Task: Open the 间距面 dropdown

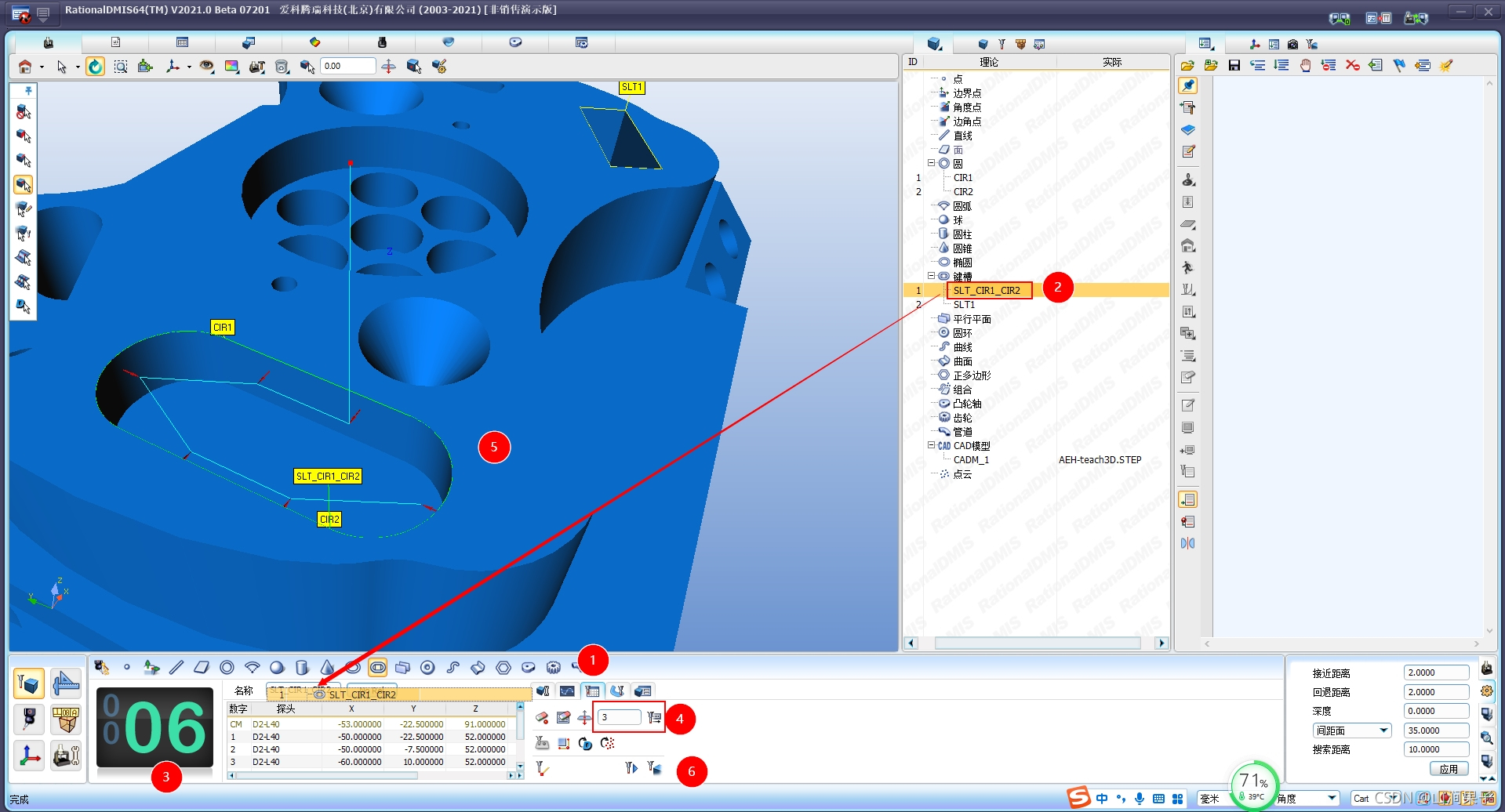Action: (x=1352, y=730)
